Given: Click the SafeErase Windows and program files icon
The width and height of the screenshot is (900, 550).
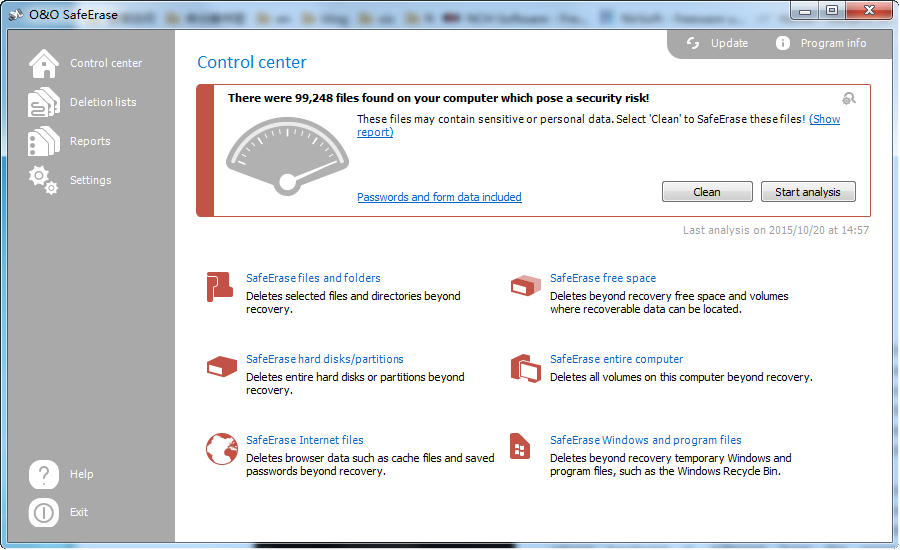Looking at the screenshot, I should (520, 447).
